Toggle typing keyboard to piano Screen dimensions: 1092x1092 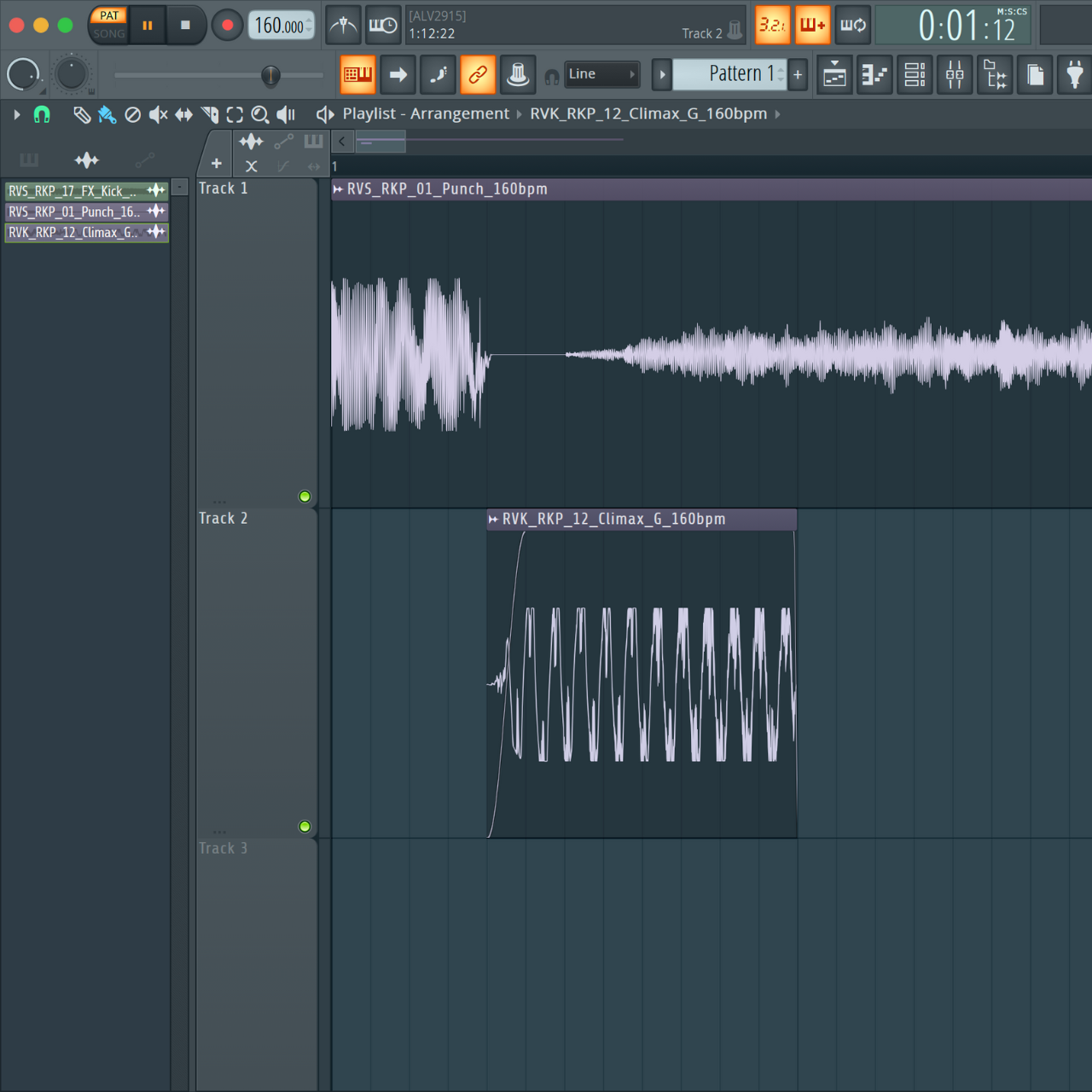coord(358,75)
